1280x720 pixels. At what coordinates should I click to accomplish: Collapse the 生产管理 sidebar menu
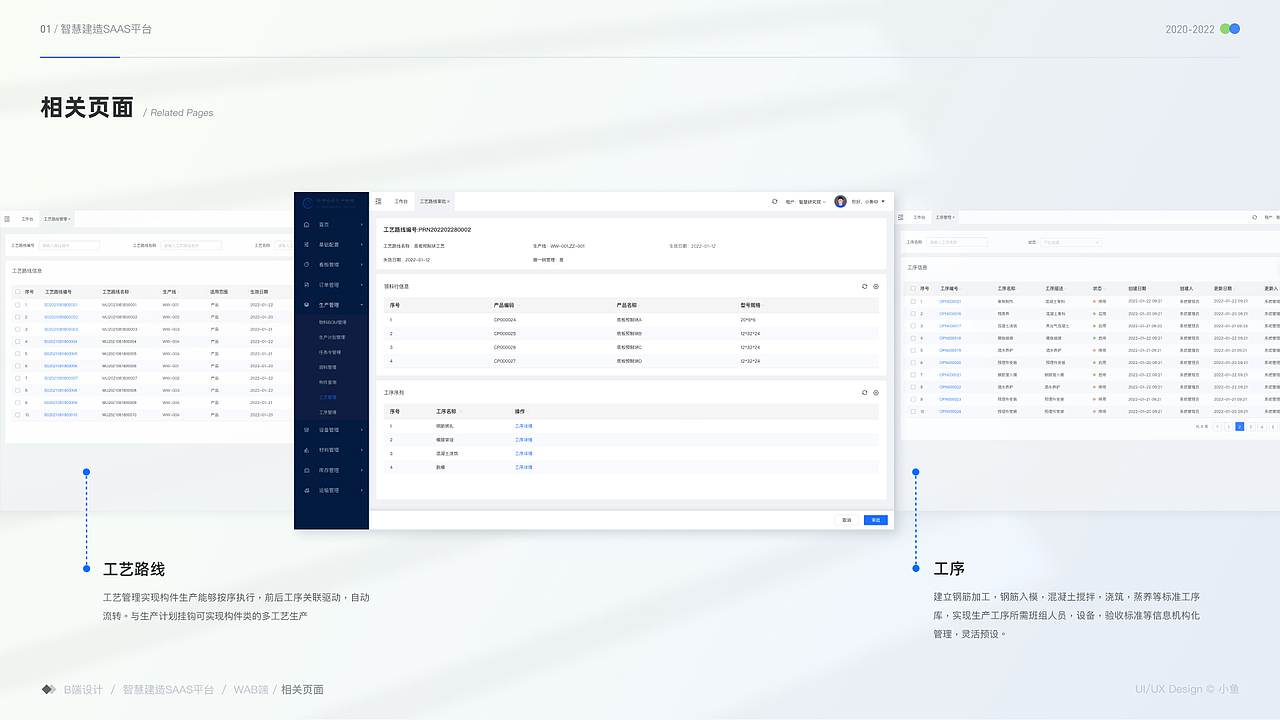point(362,305)
